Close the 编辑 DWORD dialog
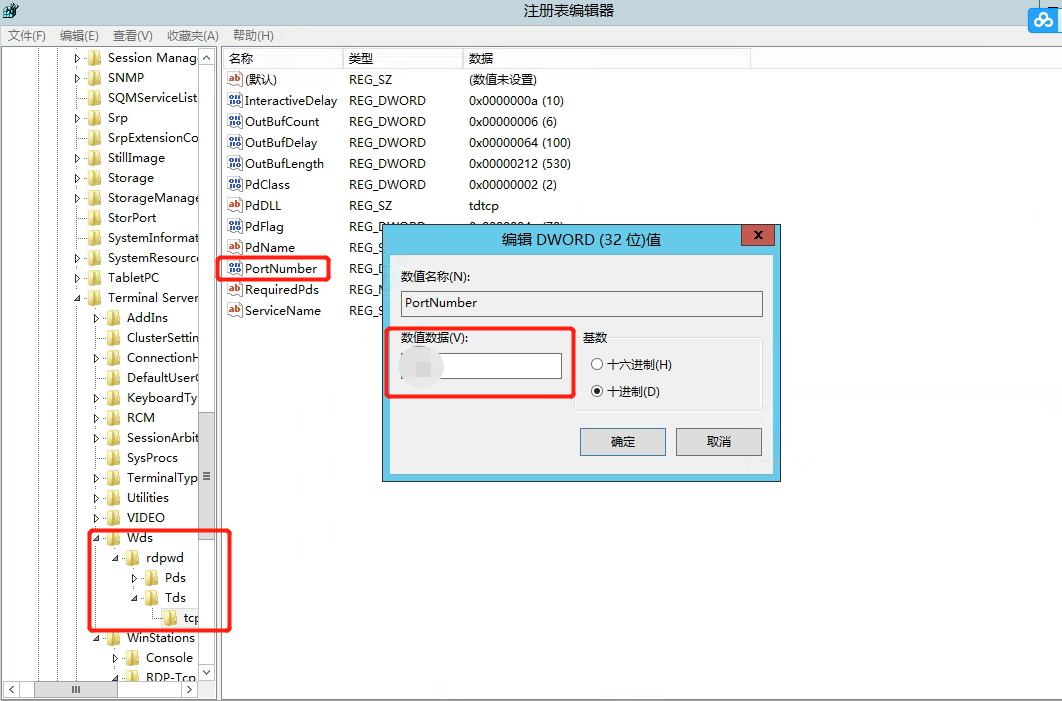The height and width of the screenshot is (701, 1062). (759, 235)
